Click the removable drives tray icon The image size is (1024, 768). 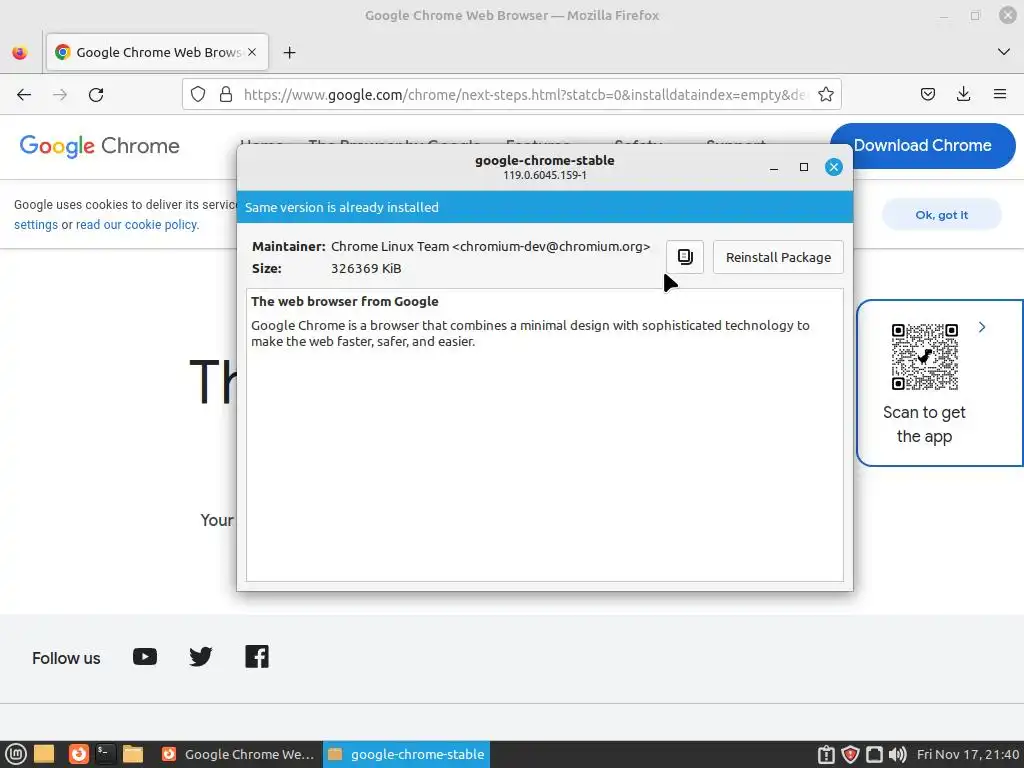pyautogui.click(x=874, y=754)
